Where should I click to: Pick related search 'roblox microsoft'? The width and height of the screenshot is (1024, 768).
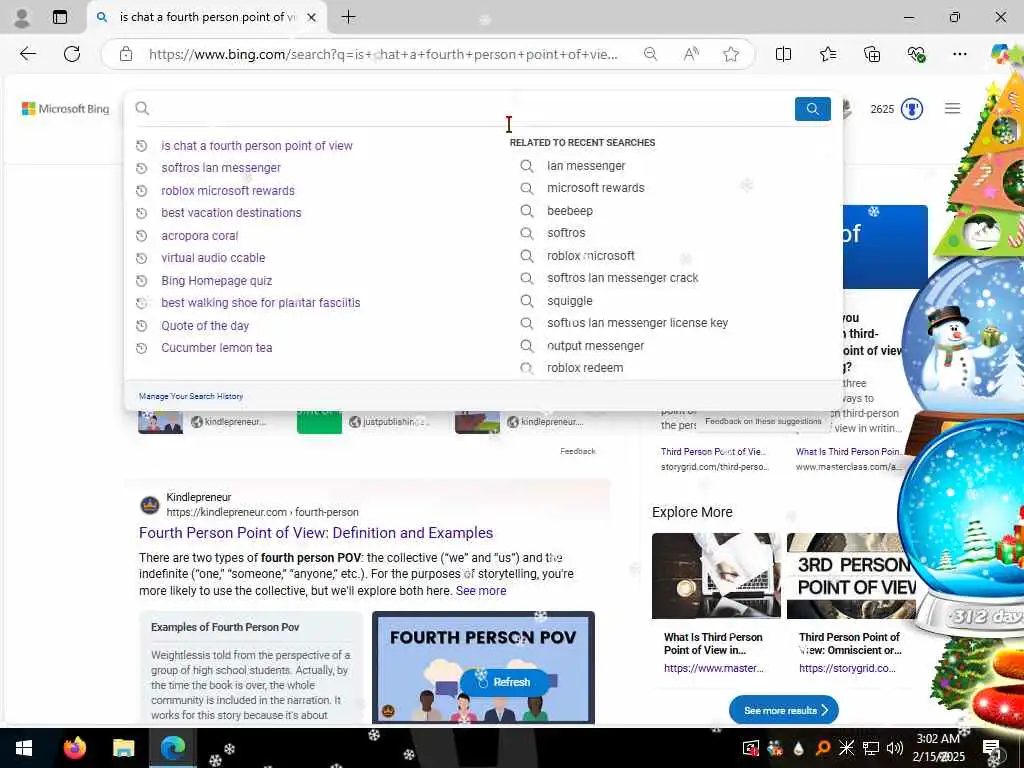(x=591, y=256)
